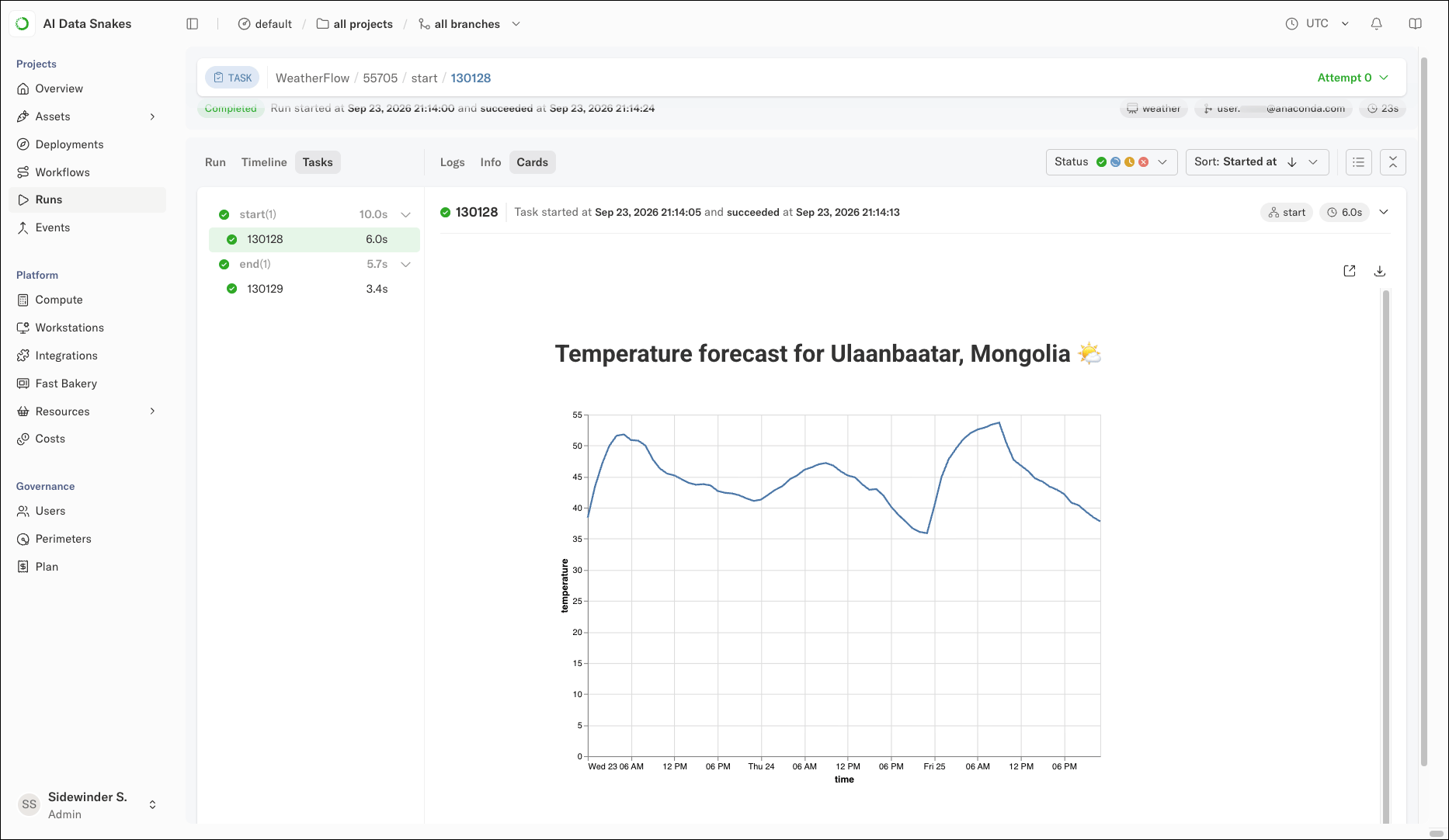
Task: Expand the Assets menu
Action: click(x=152, y=116)
